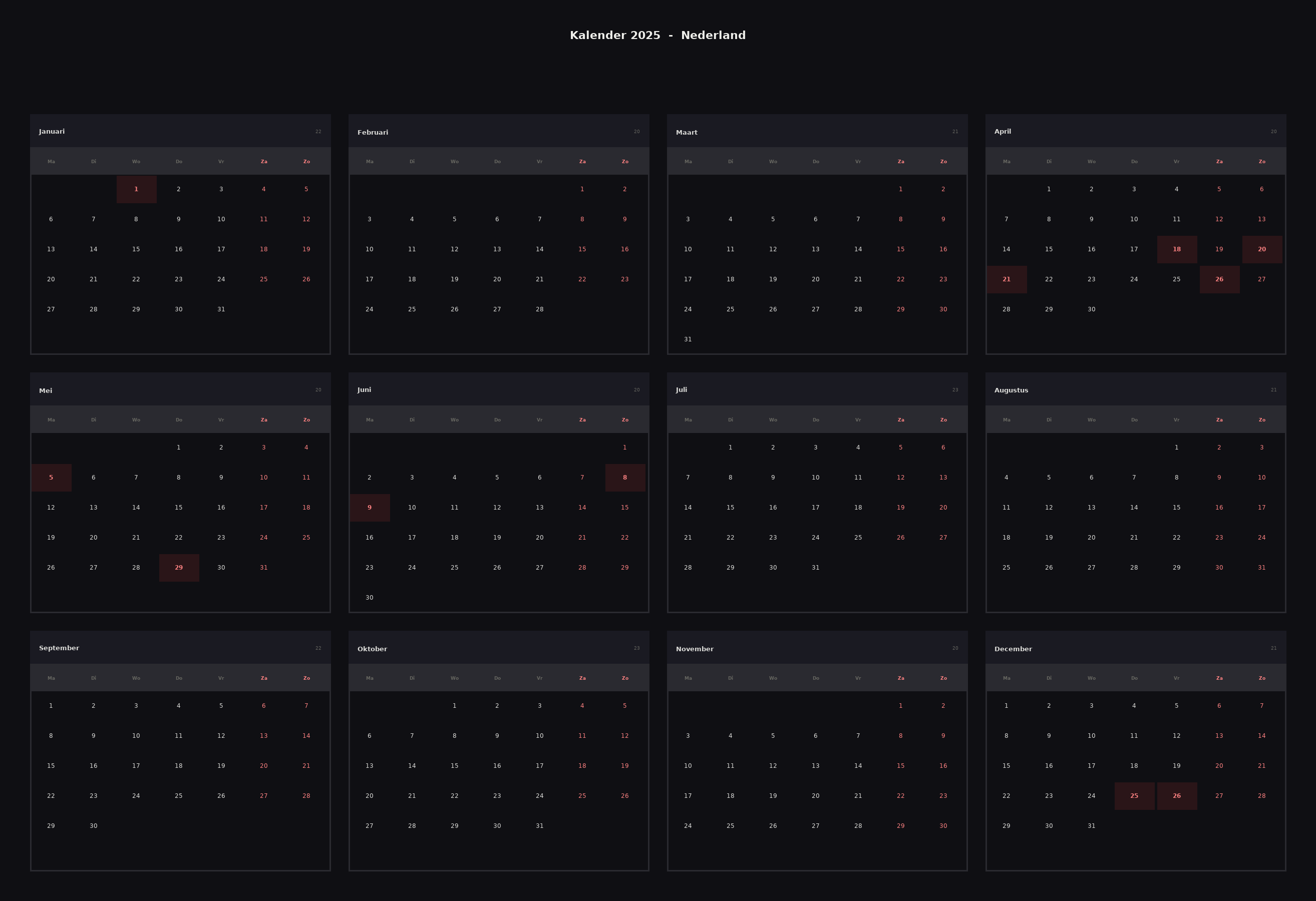Screen dimensions: 1316x901
Task: Click May 5 highlighted date
Action: (x=51, y=478)
